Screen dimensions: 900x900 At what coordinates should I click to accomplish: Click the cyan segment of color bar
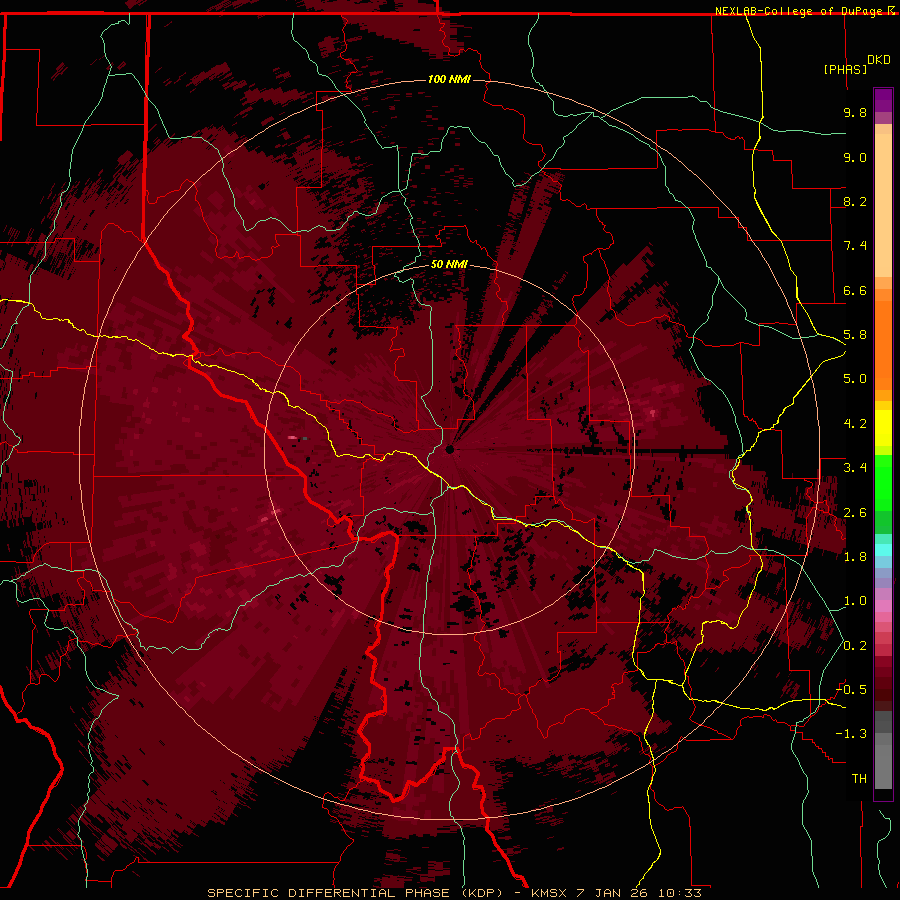883,549
